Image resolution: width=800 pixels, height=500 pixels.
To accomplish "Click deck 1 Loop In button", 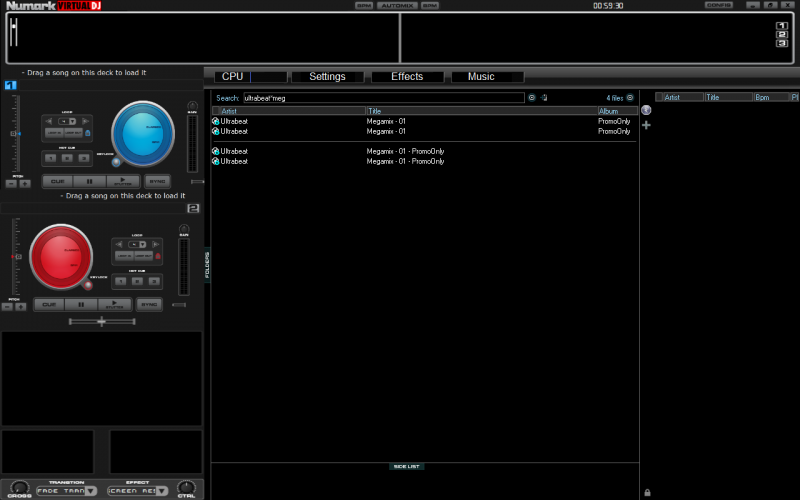I will tap(54, 133).
